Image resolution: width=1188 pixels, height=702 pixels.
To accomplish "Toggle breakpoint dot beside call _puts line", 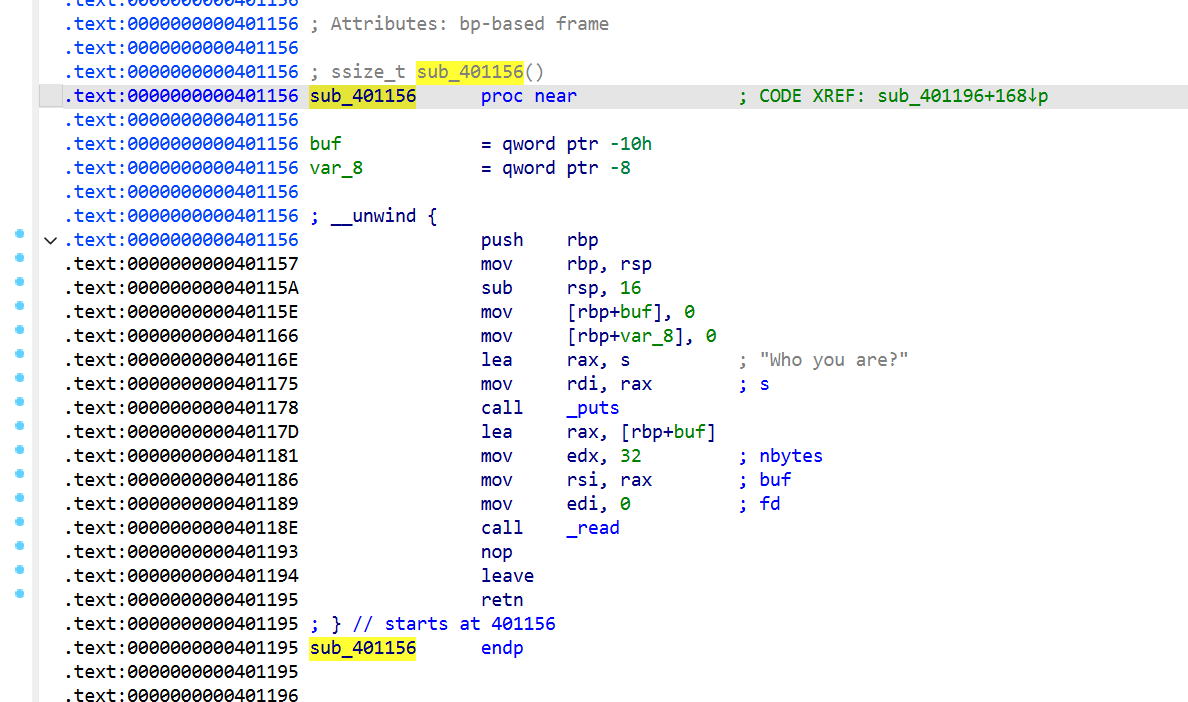I will tap(20, 401).
